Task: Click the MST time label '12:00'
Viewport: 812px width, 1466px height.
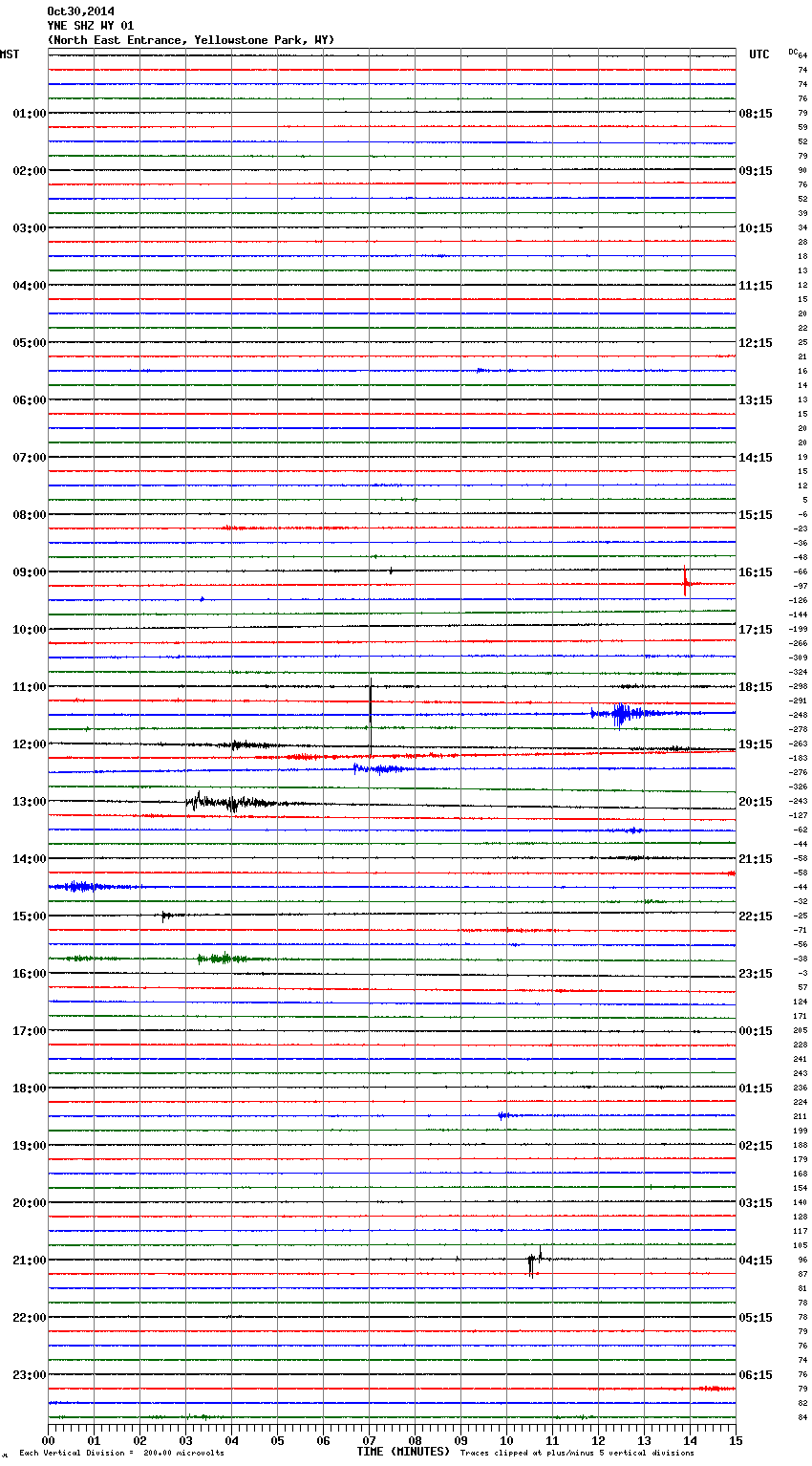Action: 30,744
